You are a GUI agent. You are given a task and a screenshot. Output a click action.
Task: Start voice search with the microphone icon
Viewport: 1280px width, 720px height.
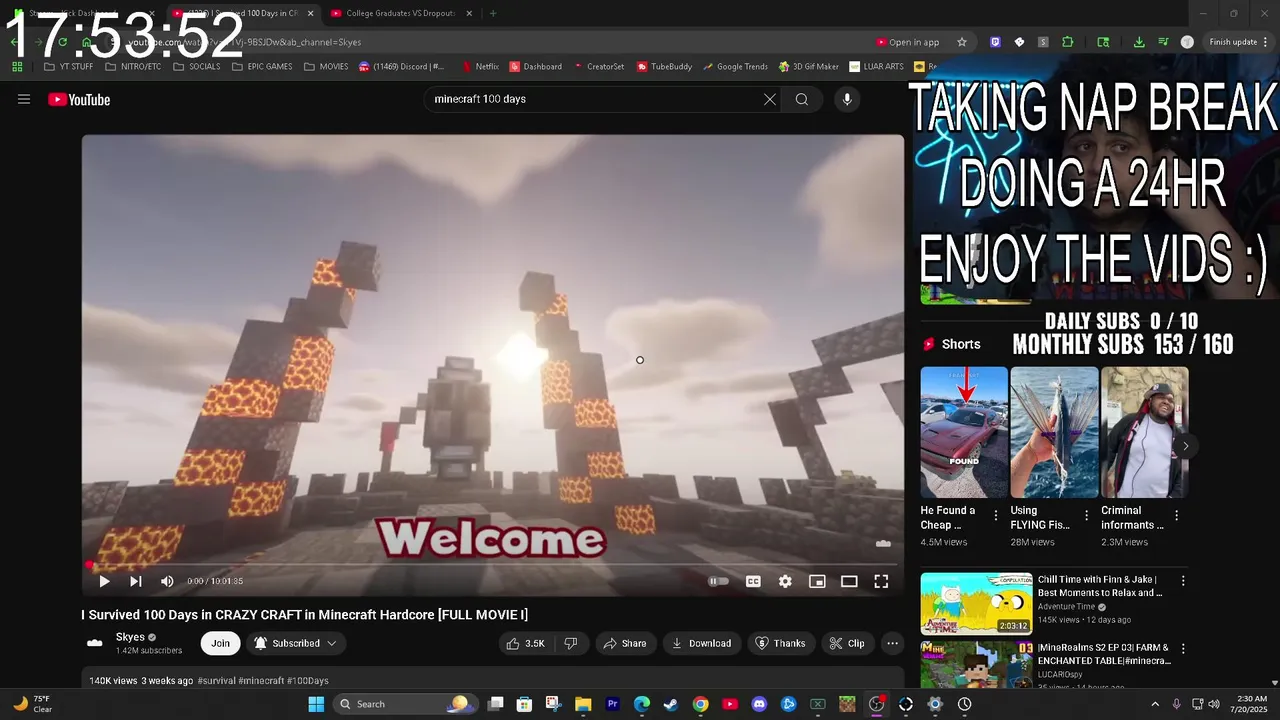(x=847, y=99)
